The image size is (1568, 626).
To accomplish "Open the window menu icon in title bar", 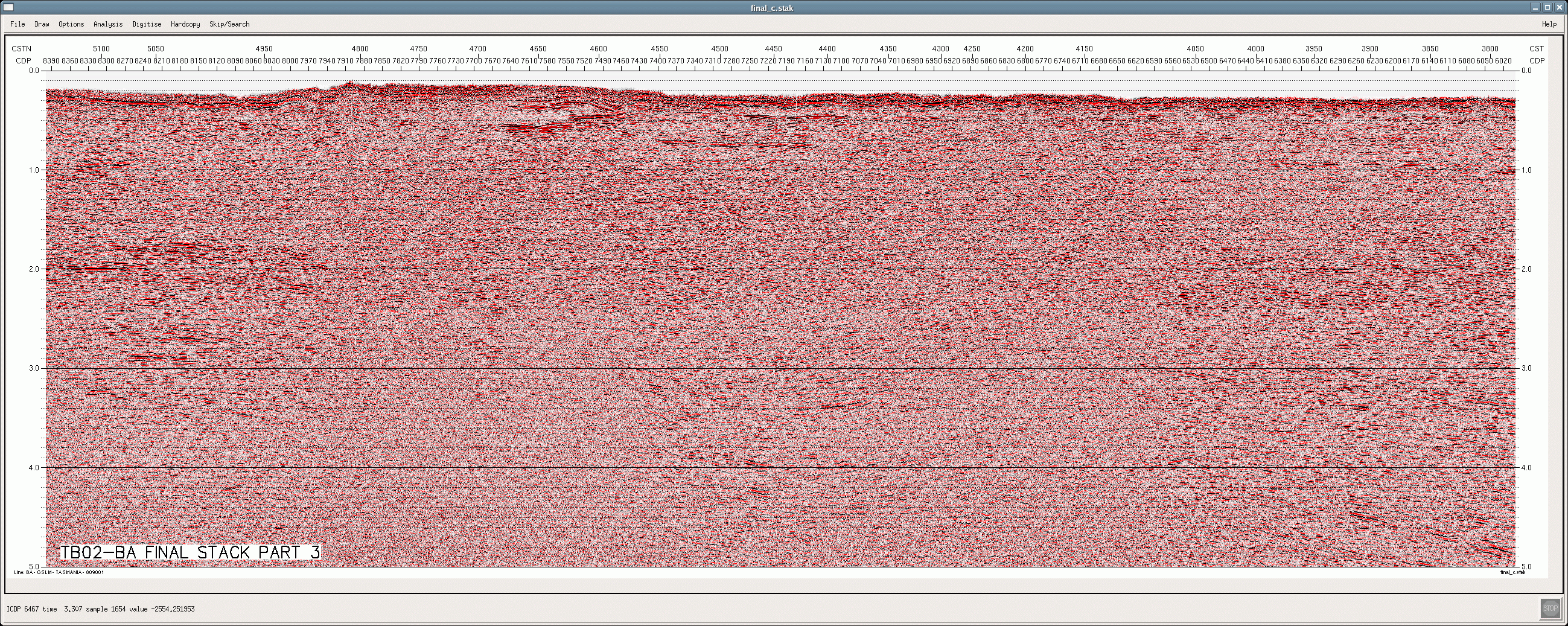I will click(8, 8).
